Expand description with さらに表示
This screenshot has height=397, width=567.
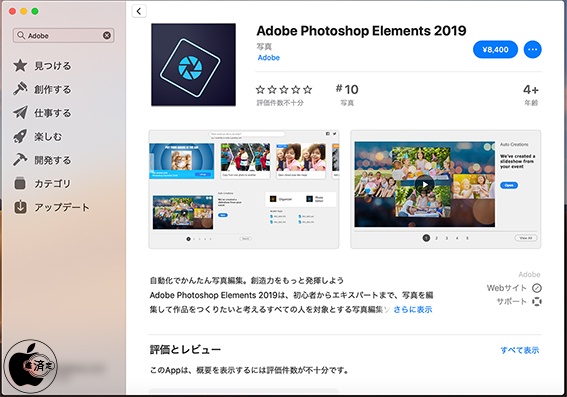click(413, 310)
